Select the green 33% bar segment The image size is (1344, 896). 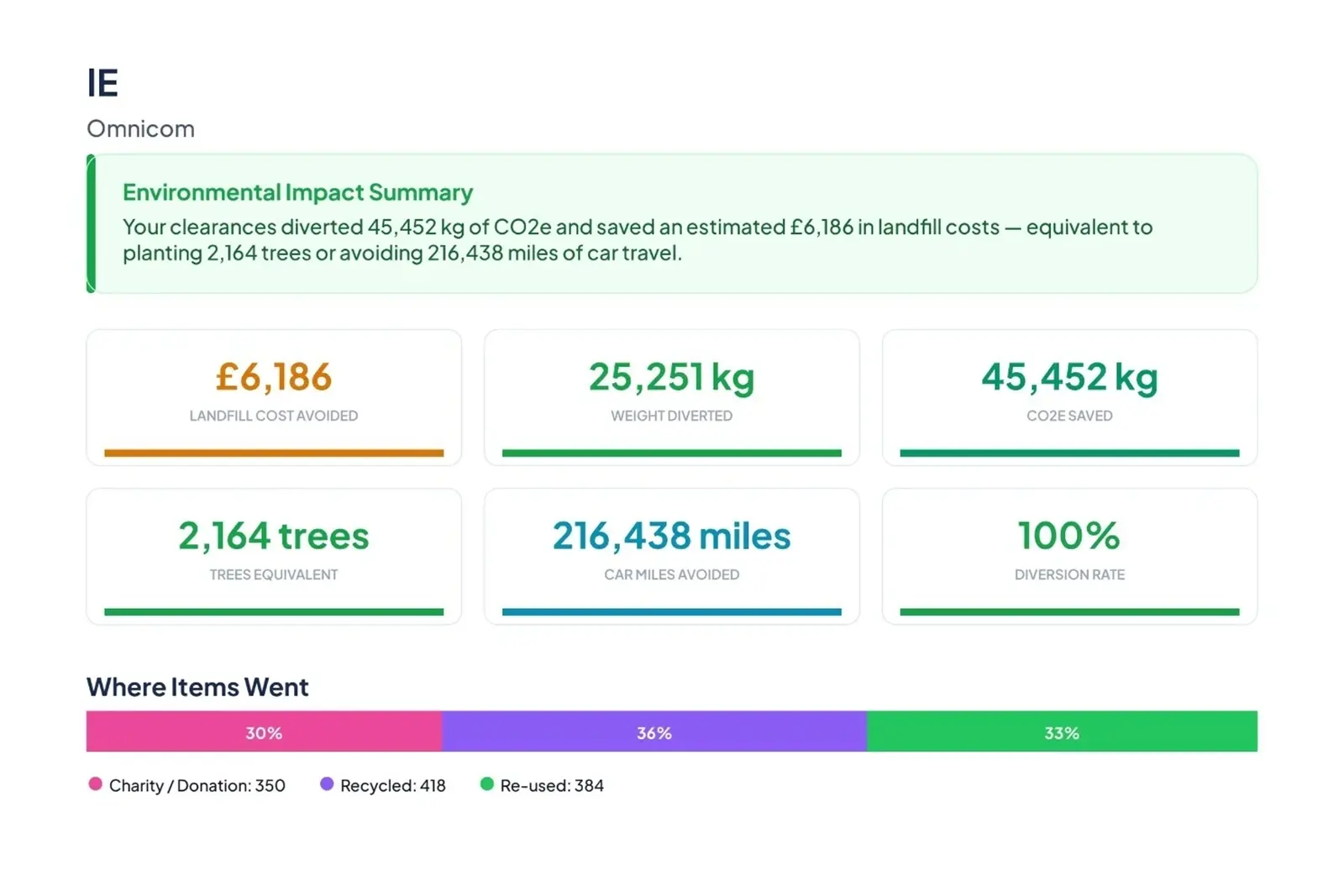tap(1062, 731)
